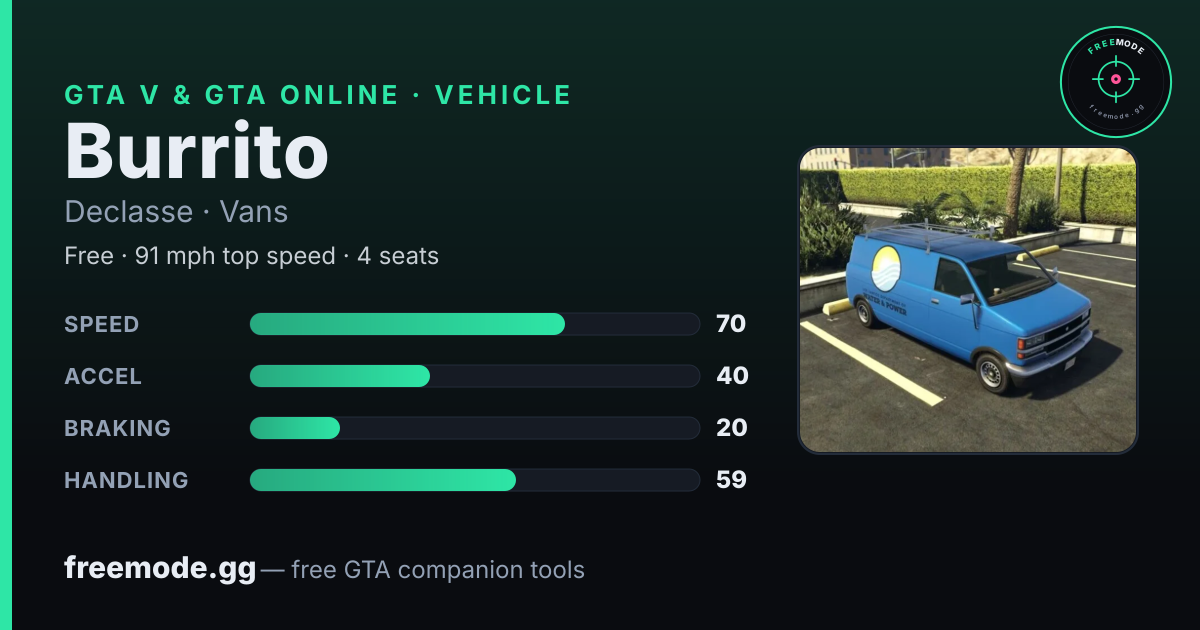
Task: Open the Burrito van thumbnail image
Action: [x=968, y=301]
